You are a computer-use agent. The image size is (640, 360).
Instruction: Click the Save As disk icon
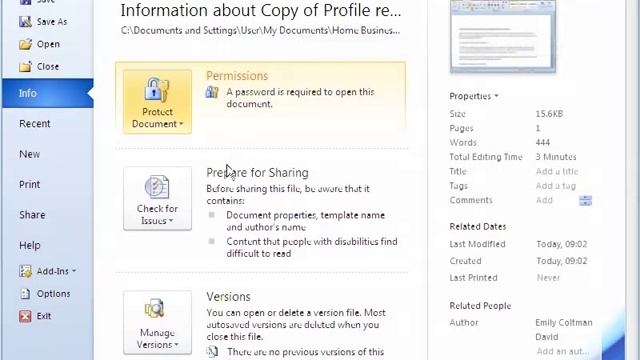click(x=25, y=22)
